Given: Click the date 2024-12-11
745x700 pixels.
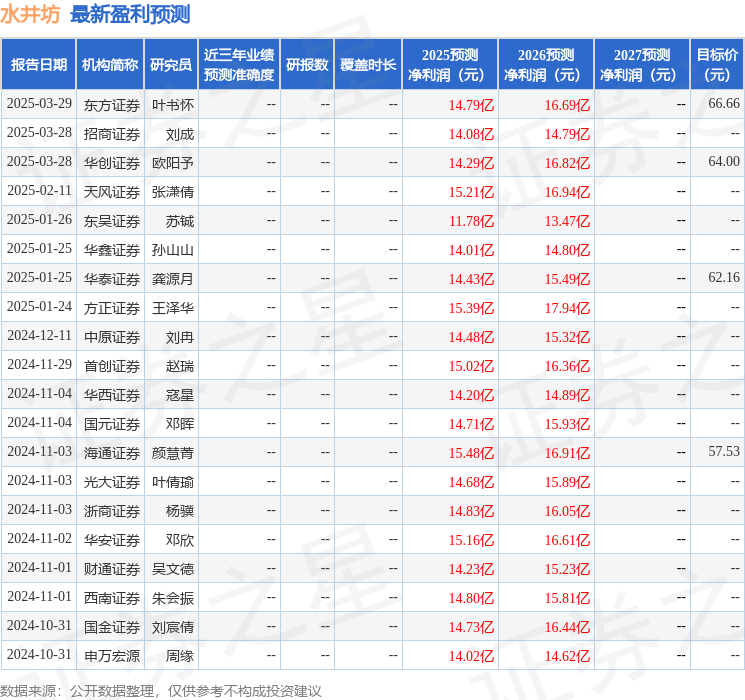Looking at the screenshot, I should tap(39, 335).
